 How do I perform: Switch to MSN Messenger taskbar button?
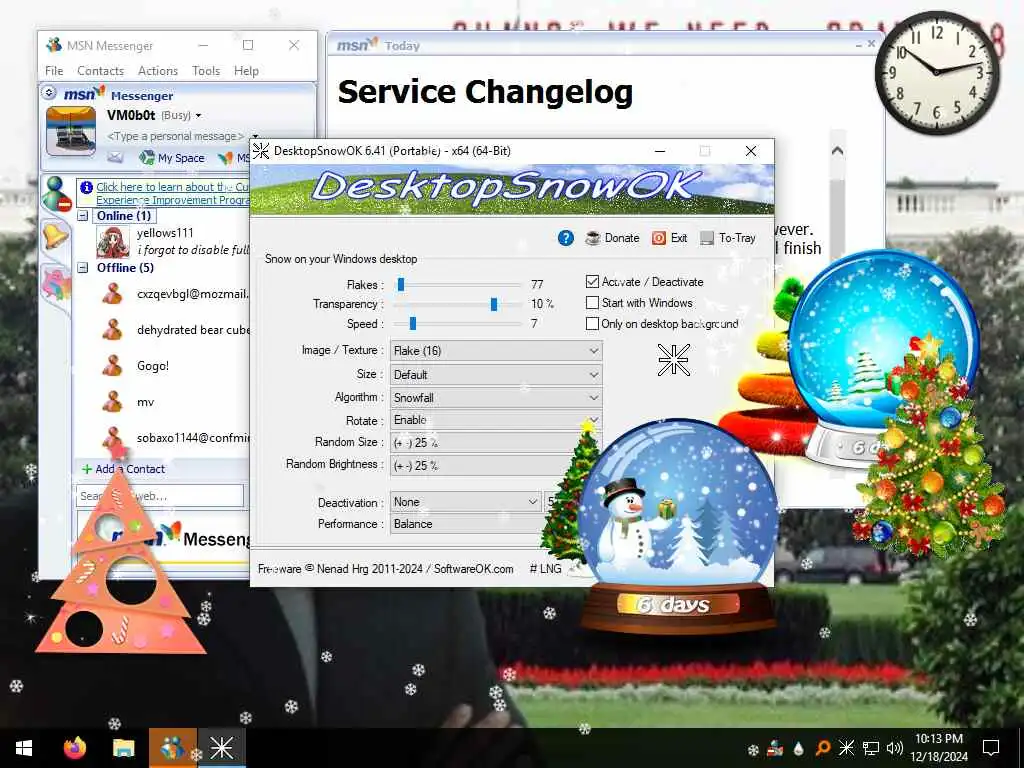(172, 748)
